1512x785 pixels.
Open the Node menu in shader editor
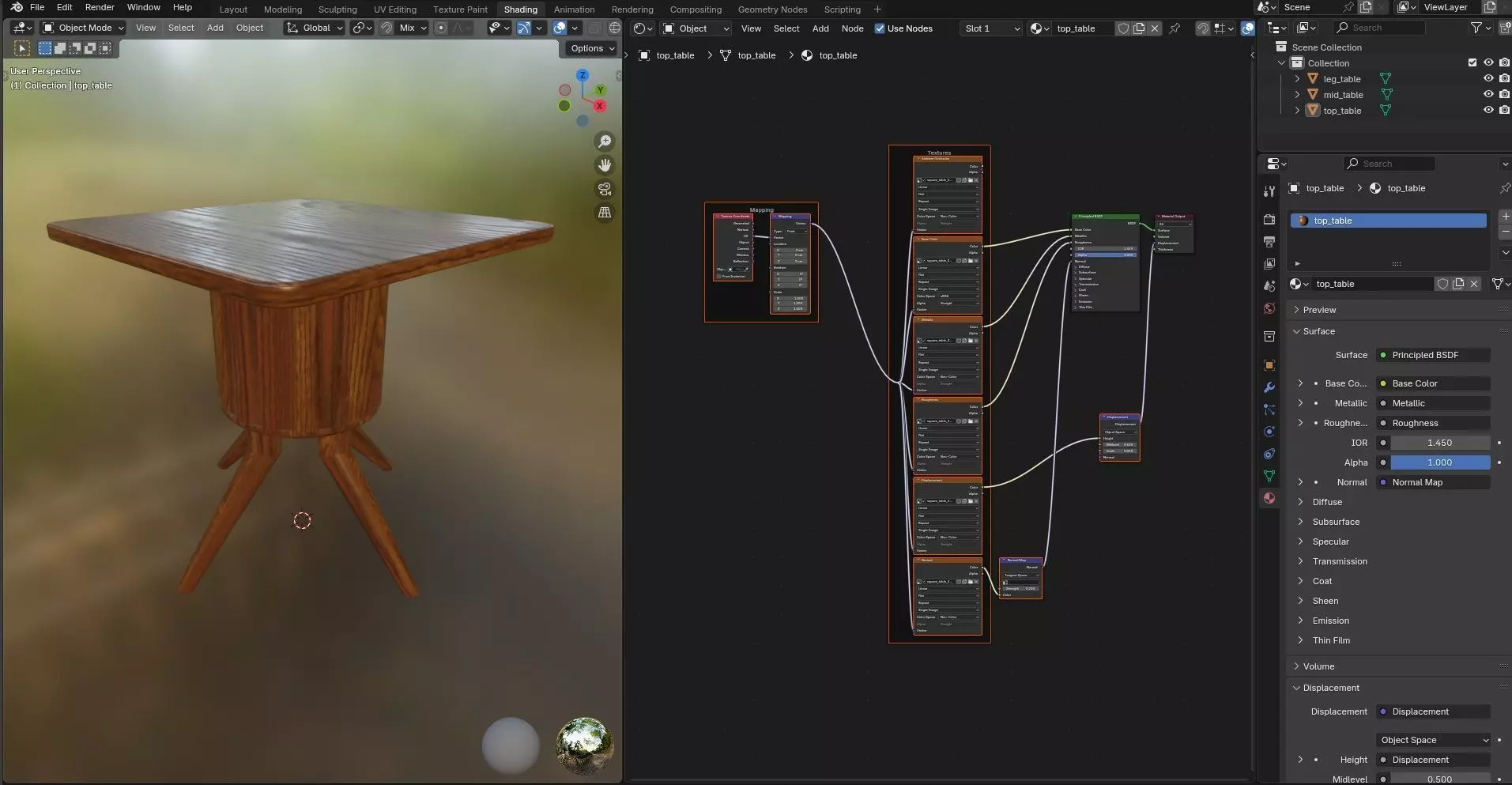tap(852, 28)
